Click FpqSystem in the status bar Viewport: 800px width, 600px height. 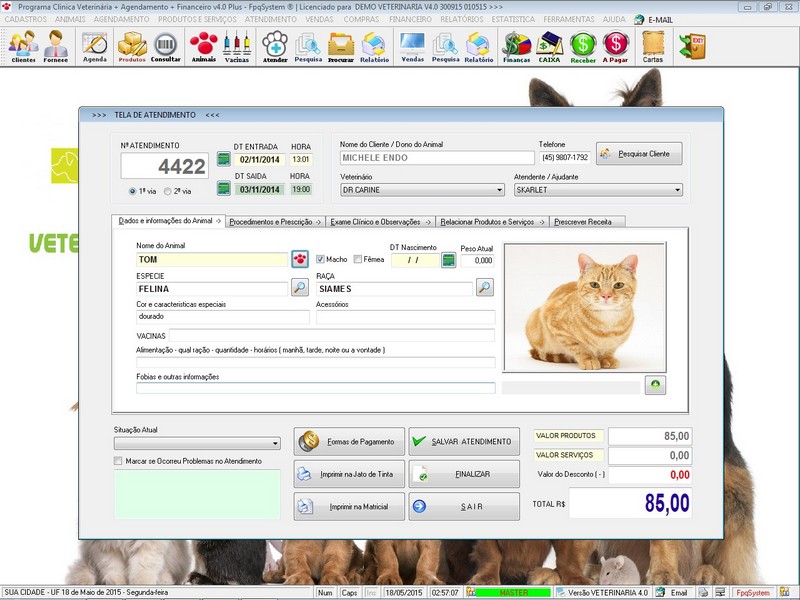(753, 593)
